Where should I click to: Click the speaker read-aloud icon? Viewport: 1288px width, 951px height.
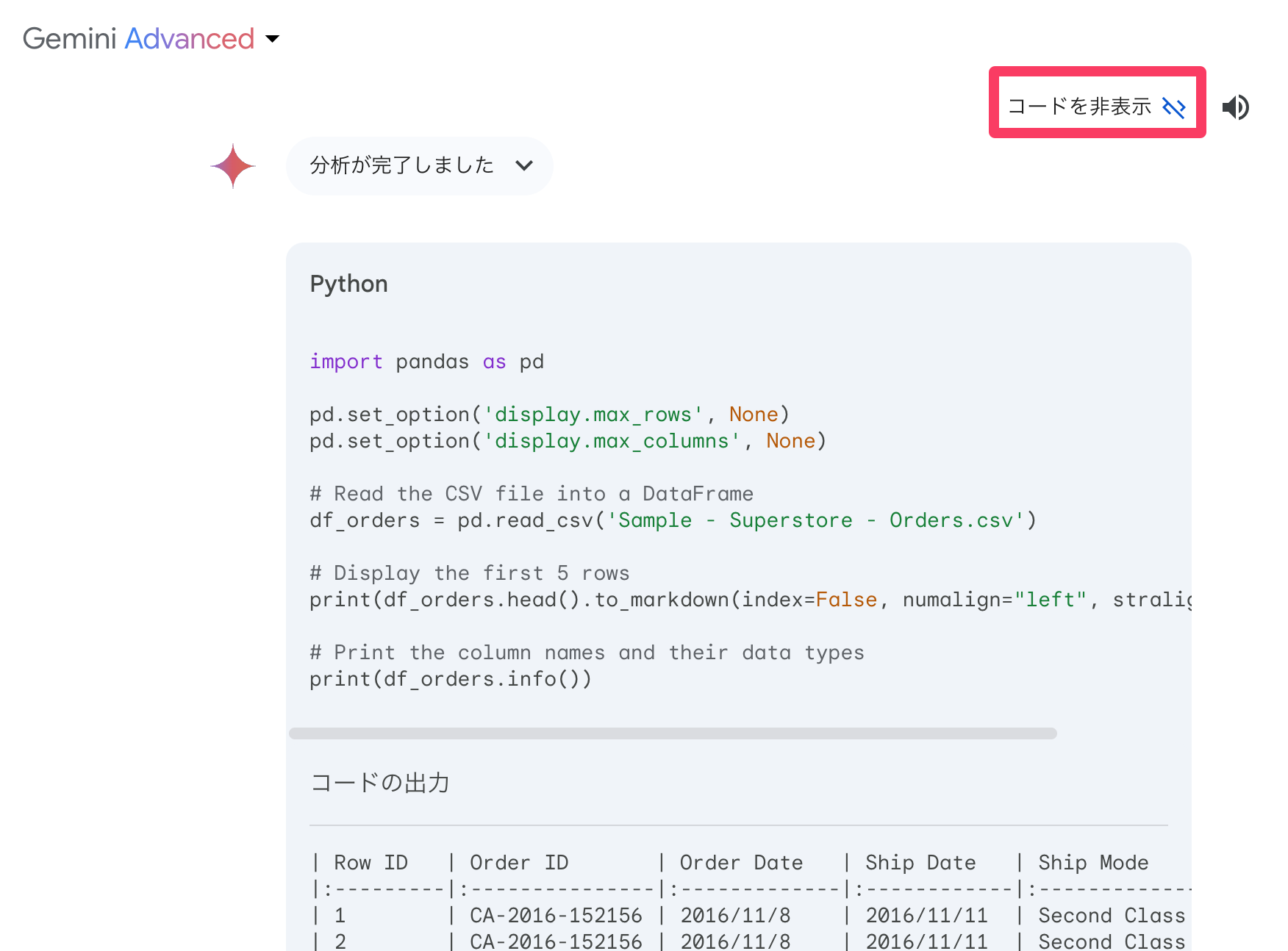pos(1235,107)
